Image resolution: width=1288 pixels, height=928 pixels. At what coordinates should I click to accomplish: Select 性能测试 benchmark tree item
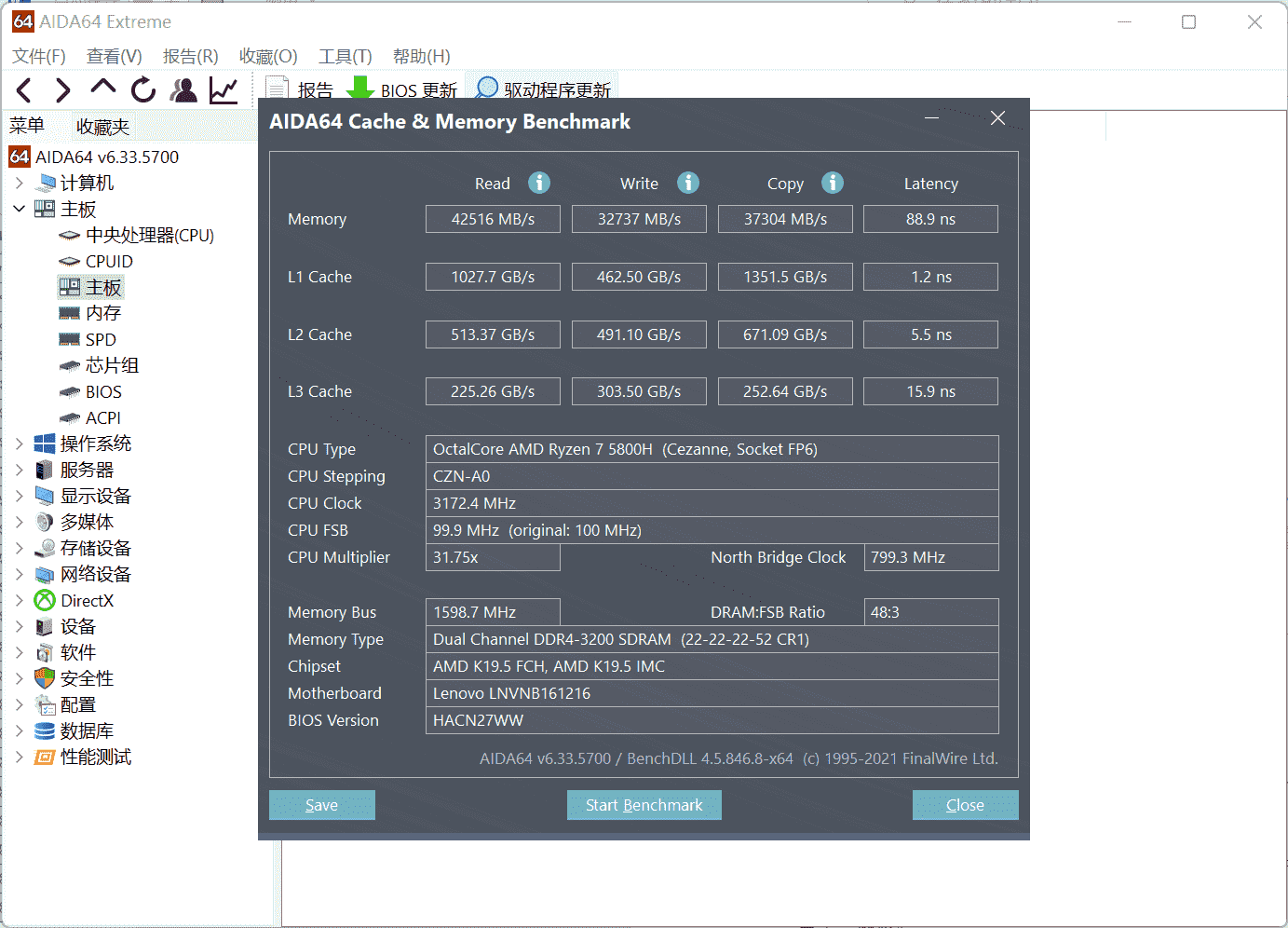[84, 757]
